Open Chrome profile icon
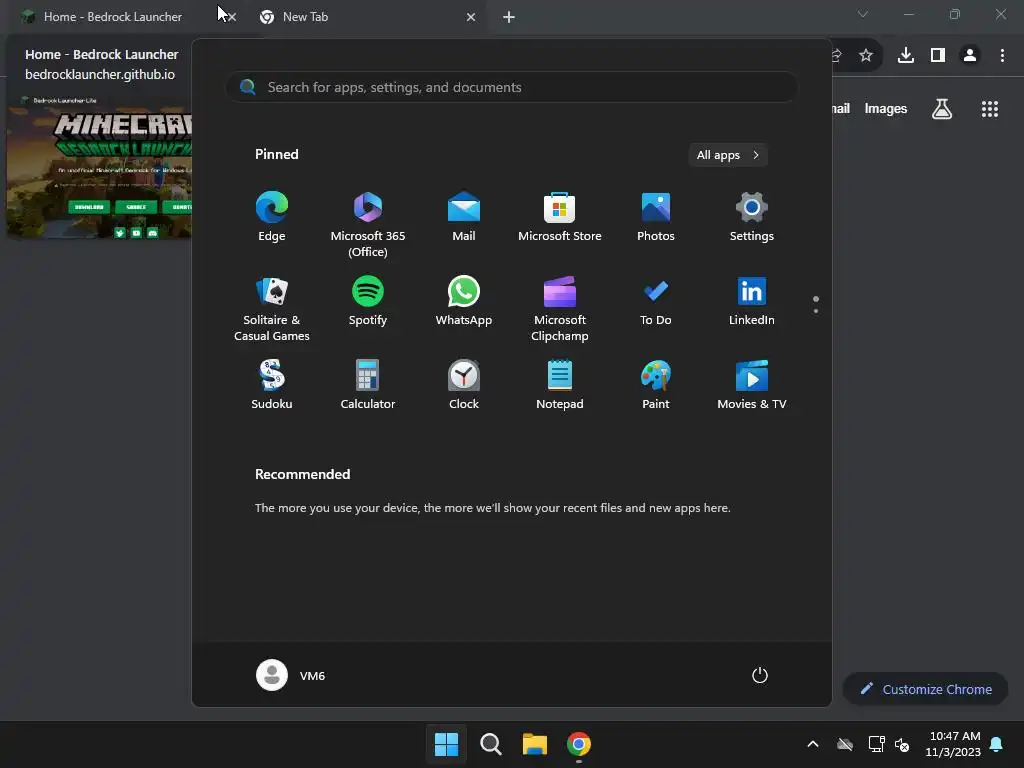Viewport: 1024px width, 768px height. (970, 56)
